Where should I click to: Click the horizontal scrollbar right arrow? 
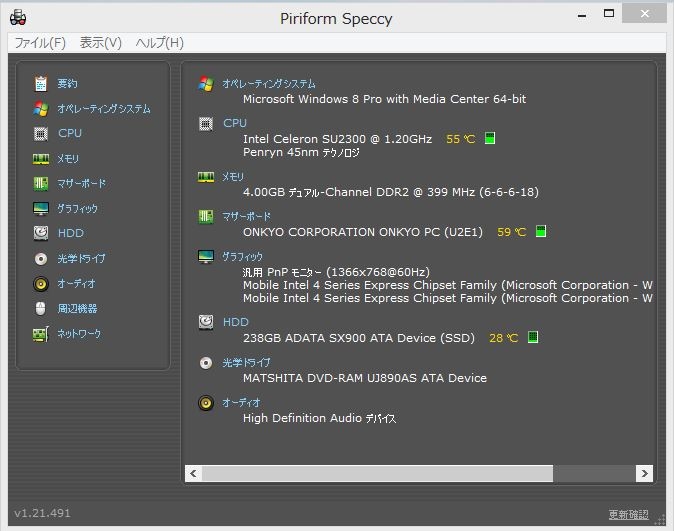point(645,473)
